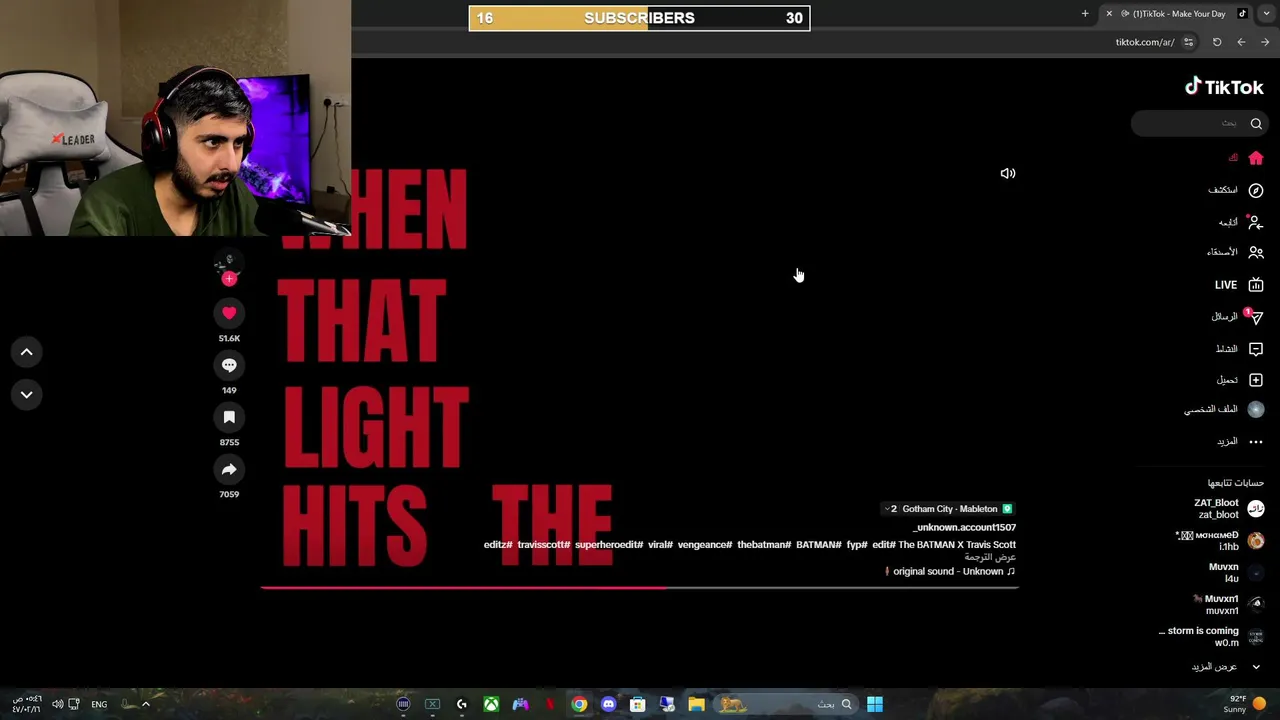Go to the previous video with up arrow
Viewport: 1280px width, 720px height.
[27, 352]
